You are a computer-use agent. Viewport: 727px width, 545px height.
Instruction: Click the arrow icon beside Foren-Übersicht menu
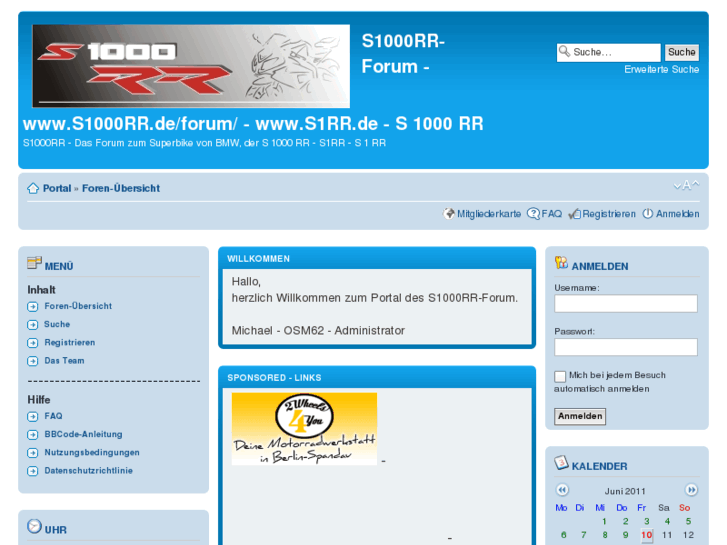pyautogui.click(x=32, y=307)
